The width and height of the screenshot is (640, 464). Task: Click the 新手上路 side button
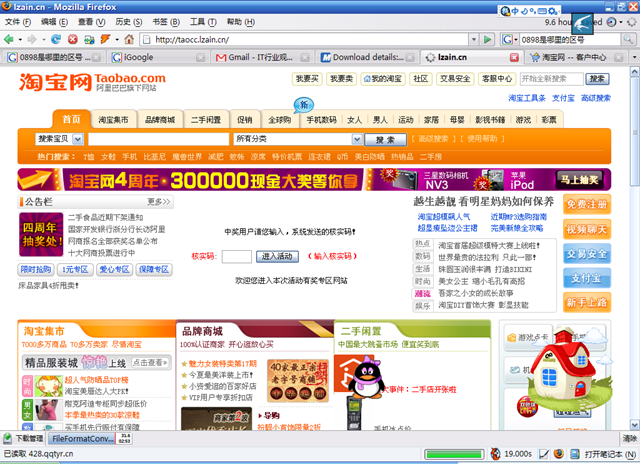point(587,302)
